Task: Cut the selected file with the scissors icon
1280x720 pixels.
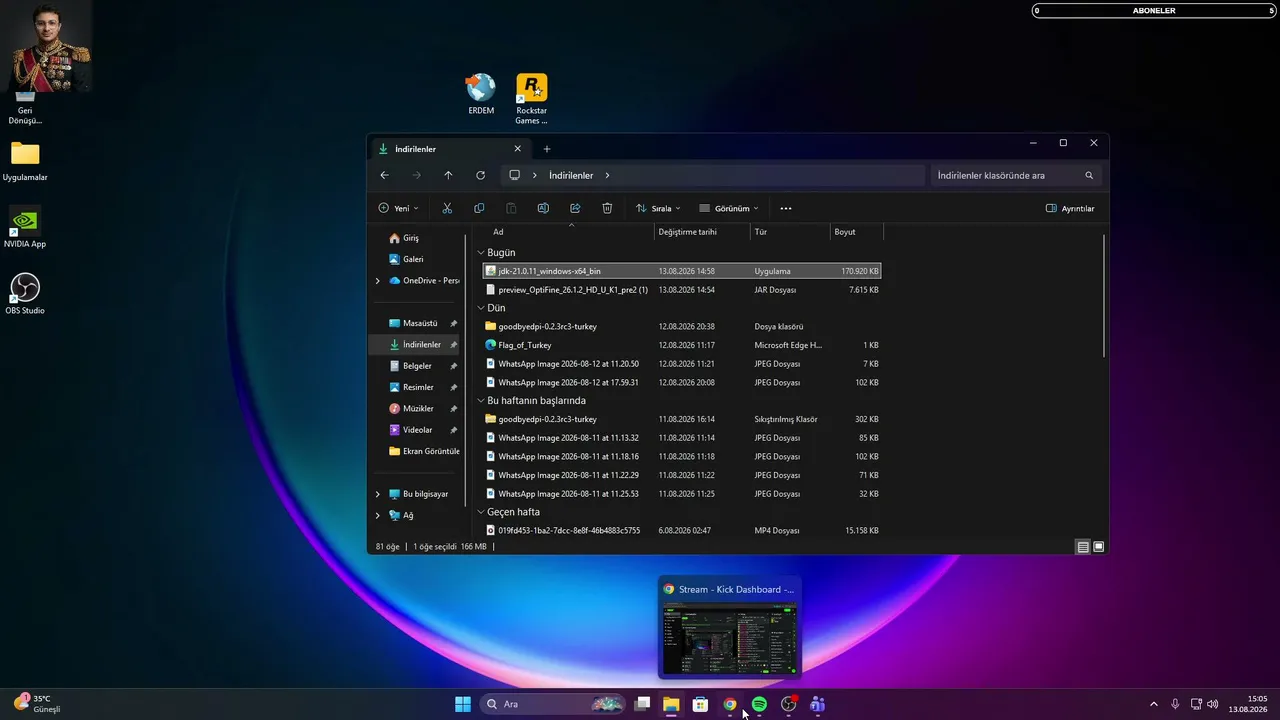Action: click(x=447, y=208)
